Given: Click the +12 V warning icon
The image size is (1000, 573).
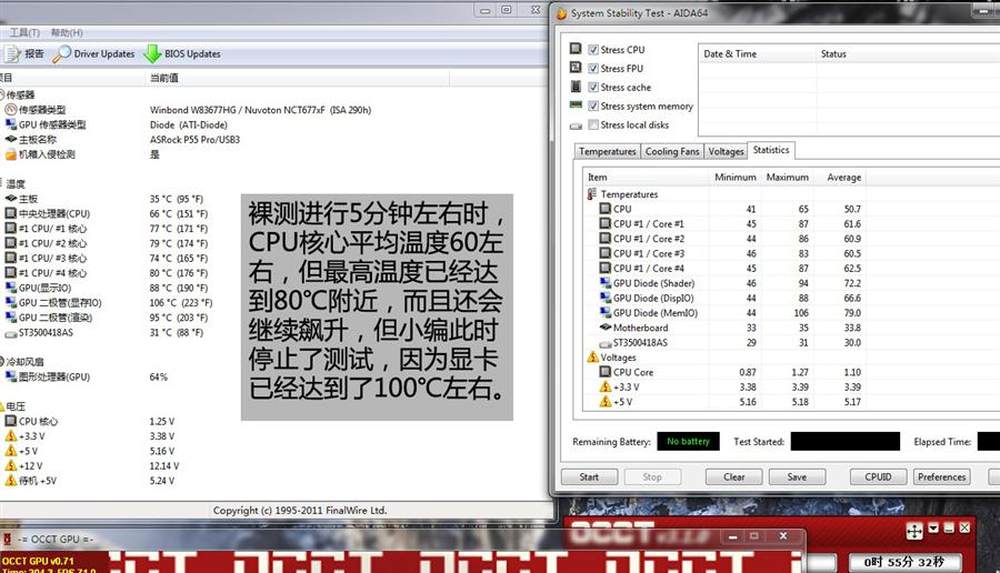Looking at the screenshot, I should coord(10,465).
